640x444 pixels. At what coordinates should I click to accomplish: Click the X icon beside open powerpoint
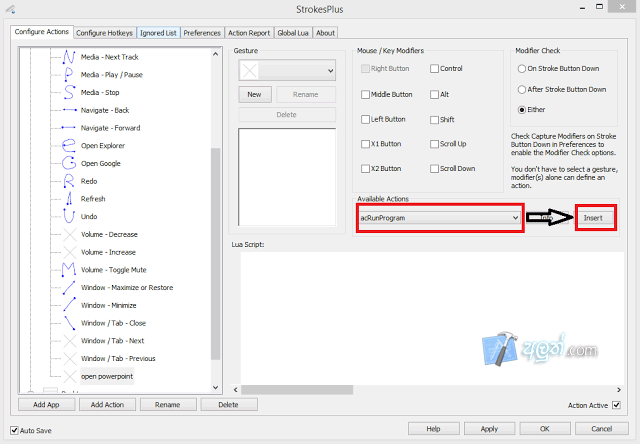tap(70, 376)
